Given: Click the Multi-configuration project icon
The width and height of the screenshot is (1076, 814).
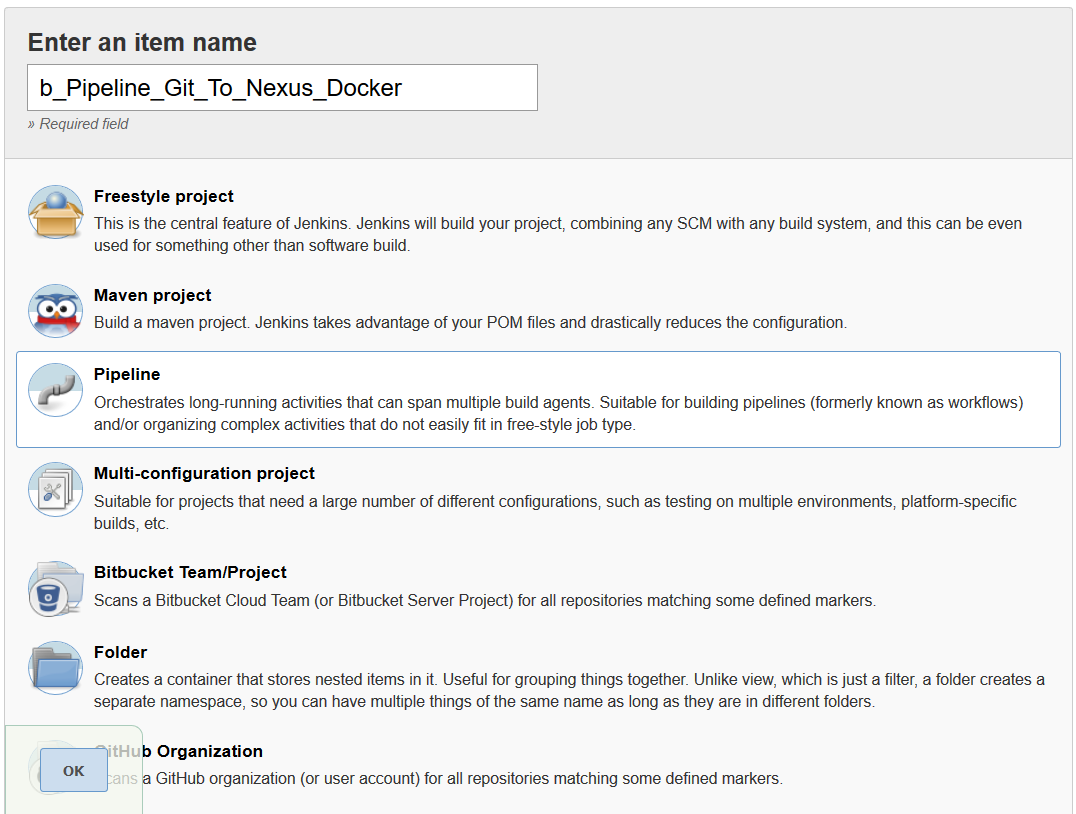Looking at the screenshot, I should click(x=55, y=489).
